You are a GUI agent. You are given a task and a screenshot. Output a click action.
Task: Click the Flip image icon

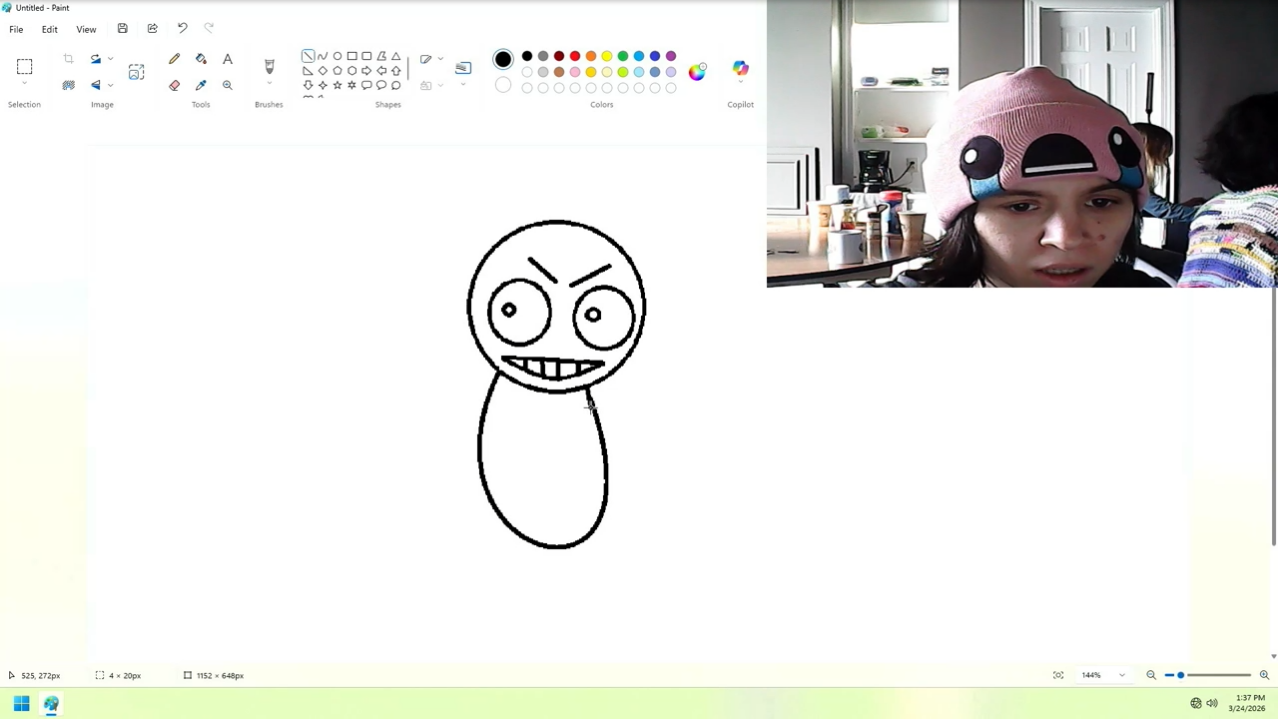(96, 85)
